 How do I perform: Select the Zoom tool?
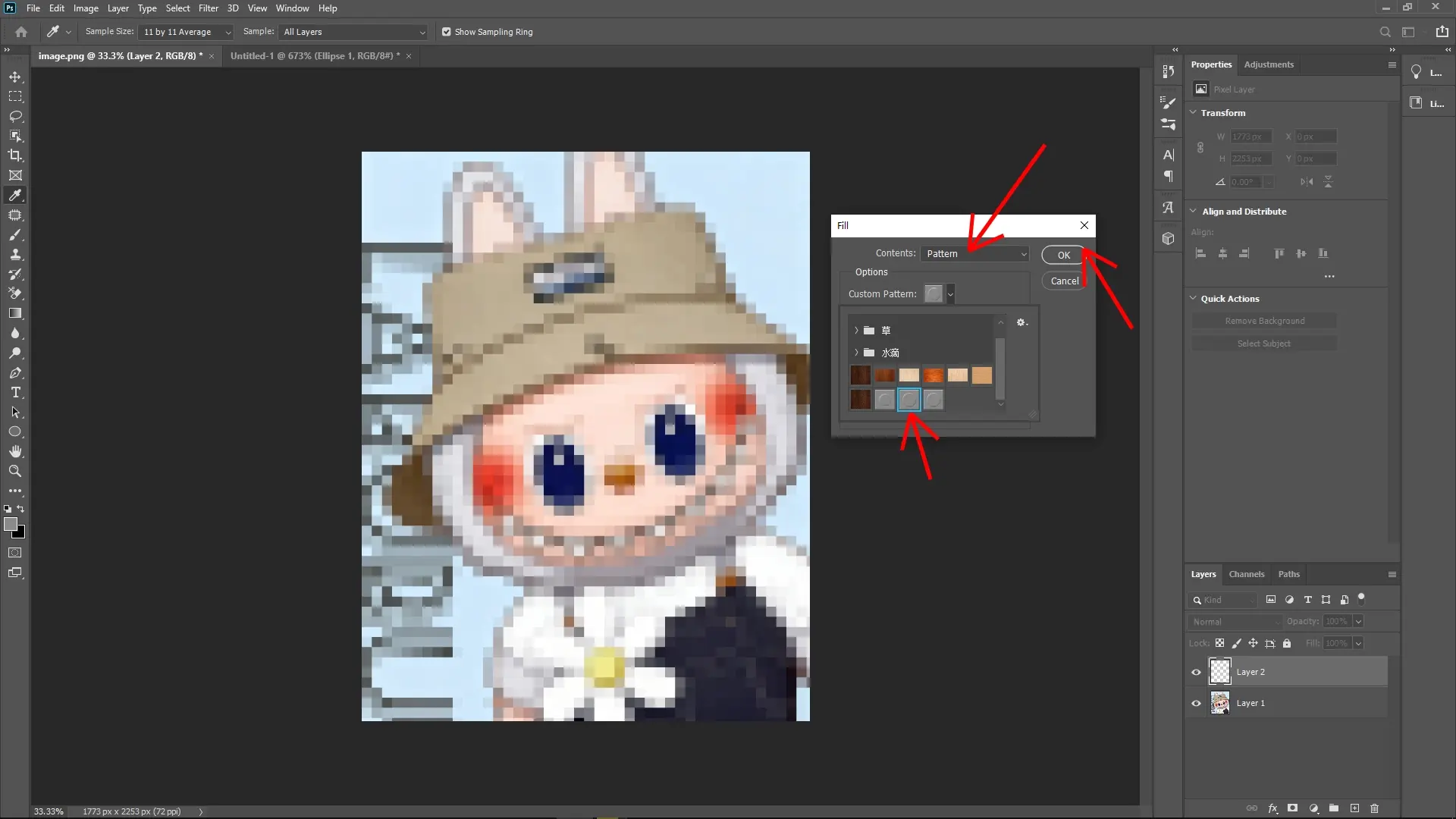[15, 471]
